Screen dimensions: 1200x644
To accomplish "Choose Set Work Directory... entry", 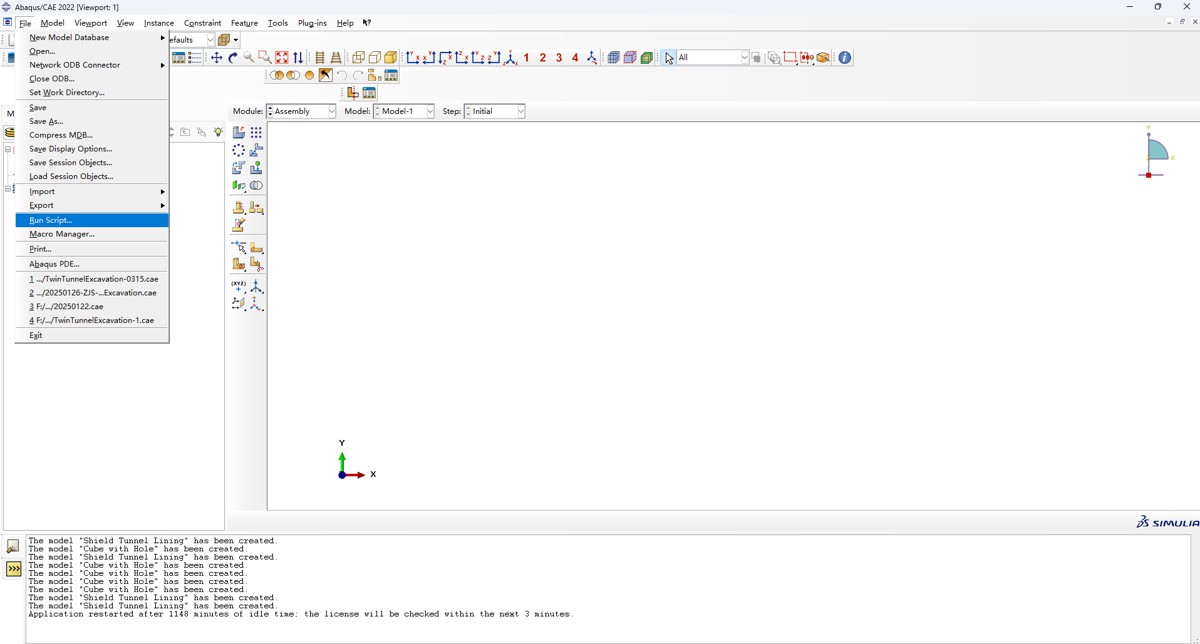I will pyautogui.click(x=92, y=92).
